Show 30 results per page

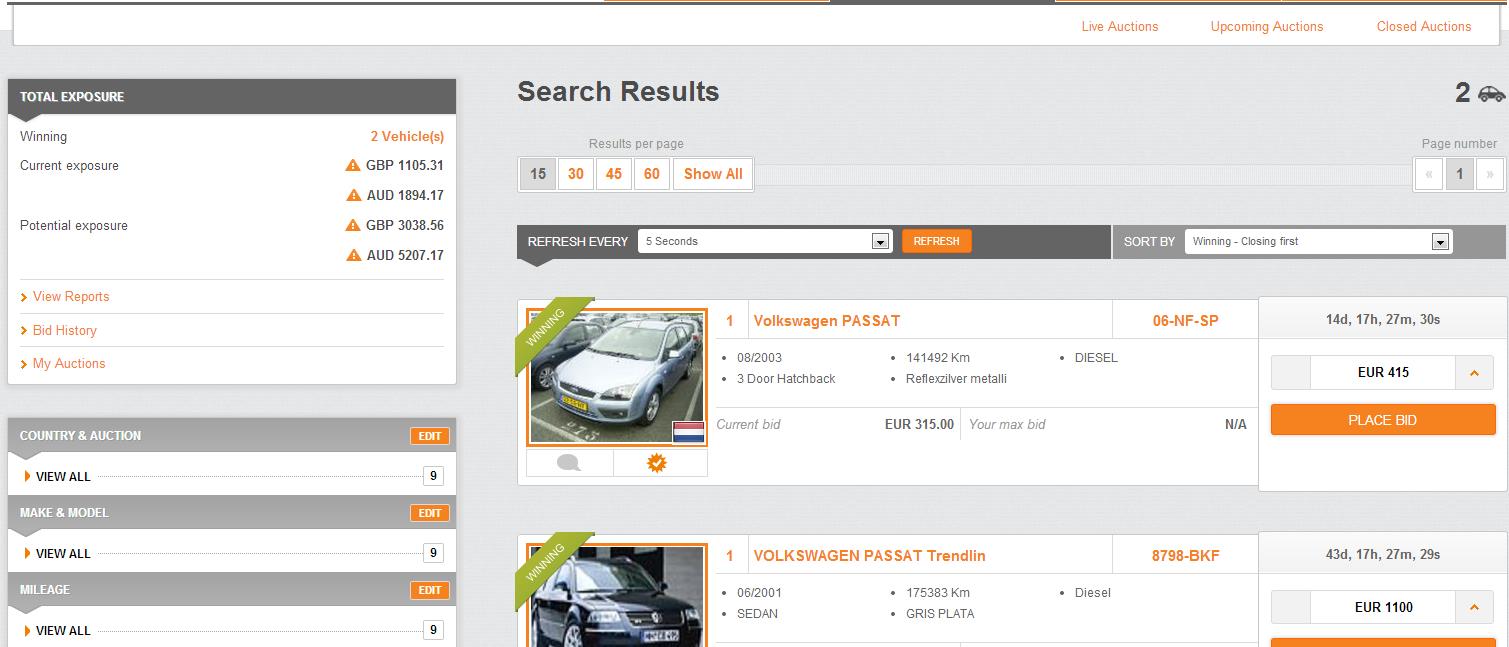coord(576,174)
